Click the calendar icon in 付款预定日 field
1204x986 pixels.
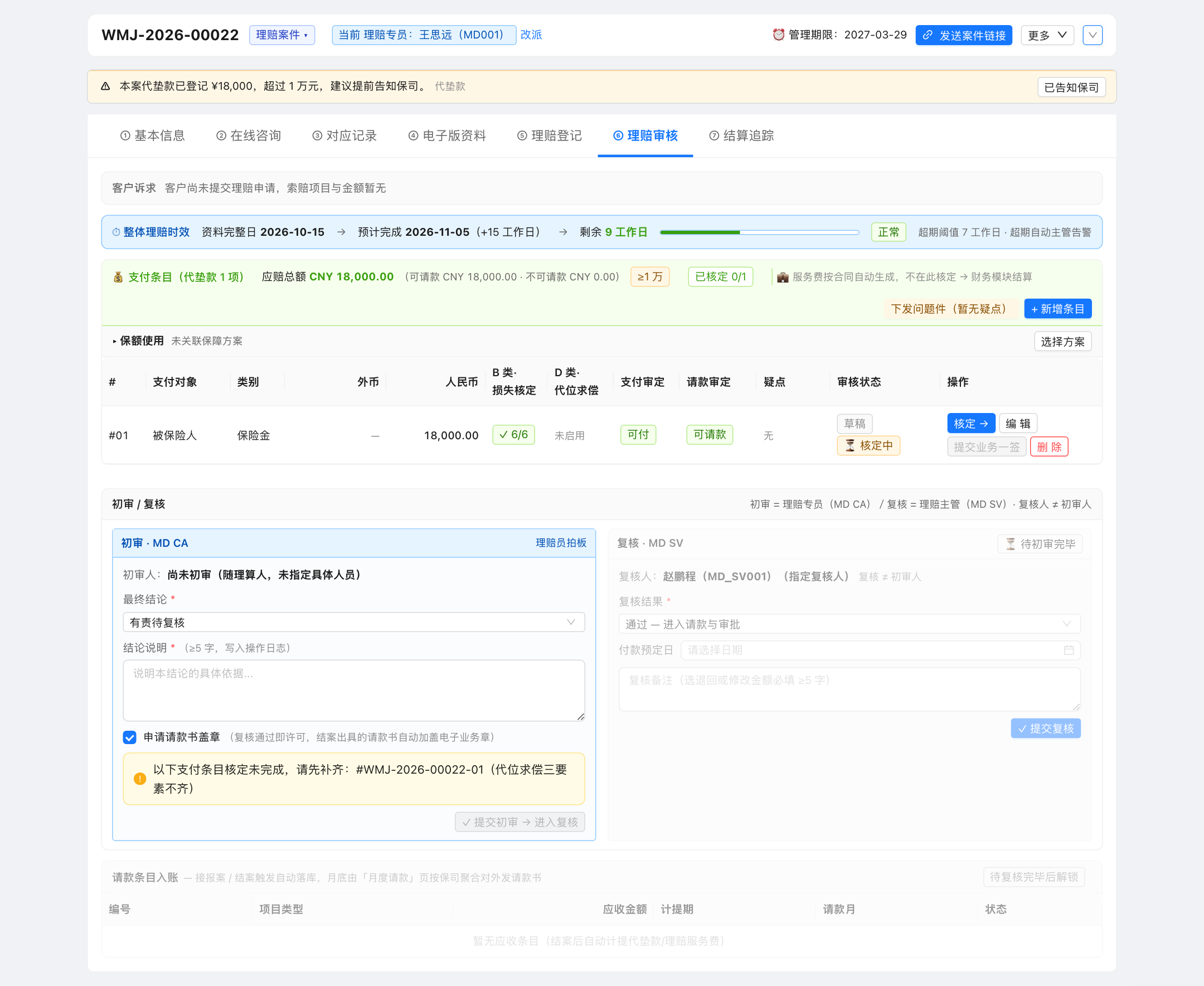tap(1068, 650)
